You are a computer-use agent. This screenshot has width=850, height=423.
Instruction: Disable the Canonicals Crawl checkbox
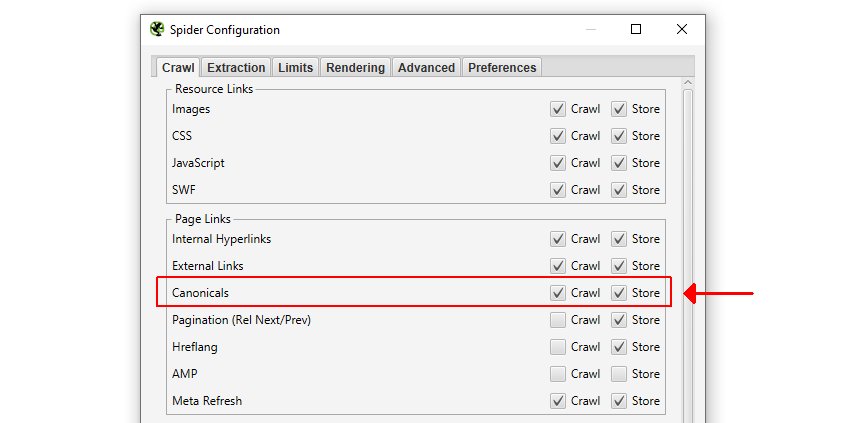click(558, 293)
